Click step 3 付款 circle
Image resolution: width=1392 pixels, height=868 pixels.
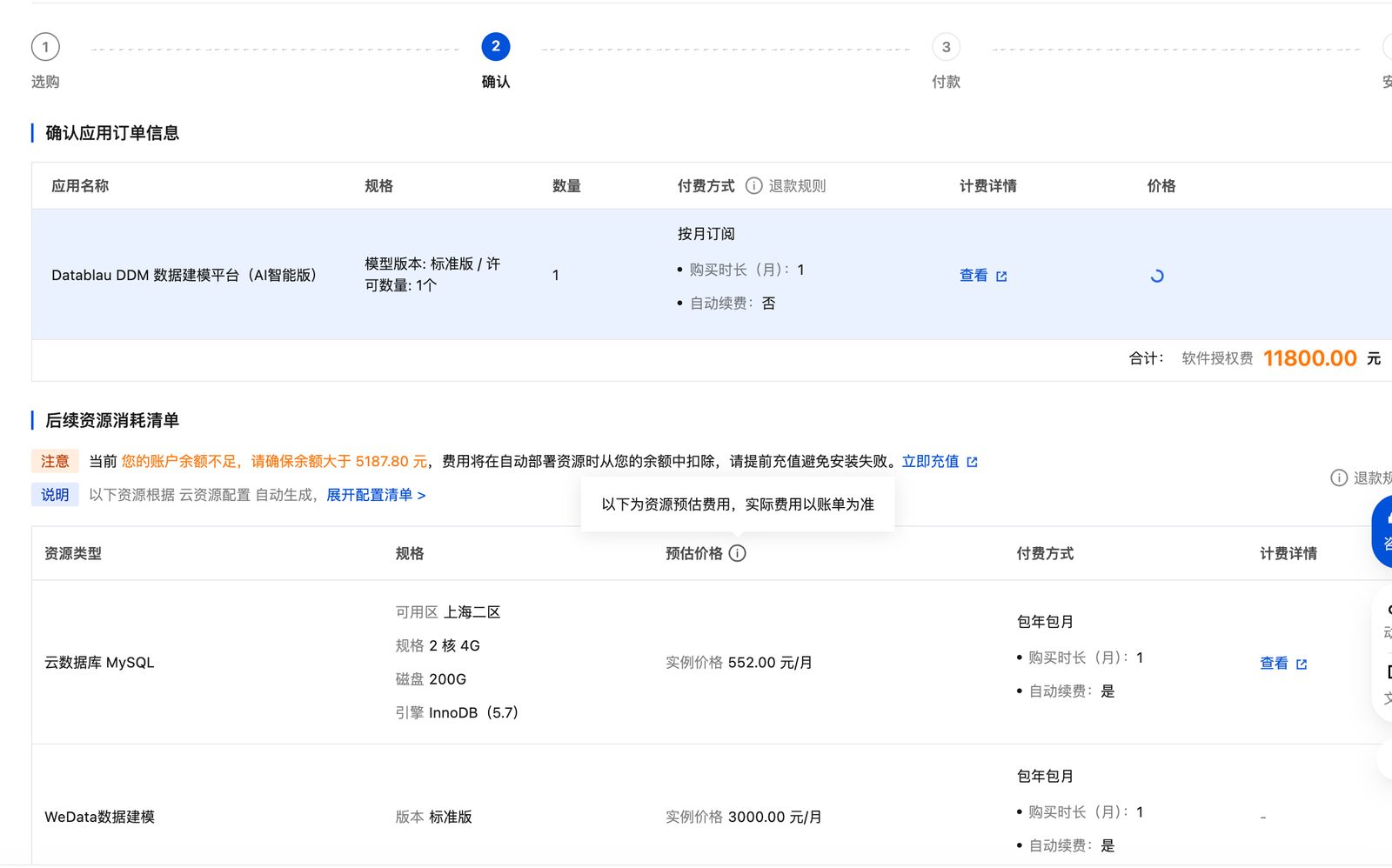[946, 47]
